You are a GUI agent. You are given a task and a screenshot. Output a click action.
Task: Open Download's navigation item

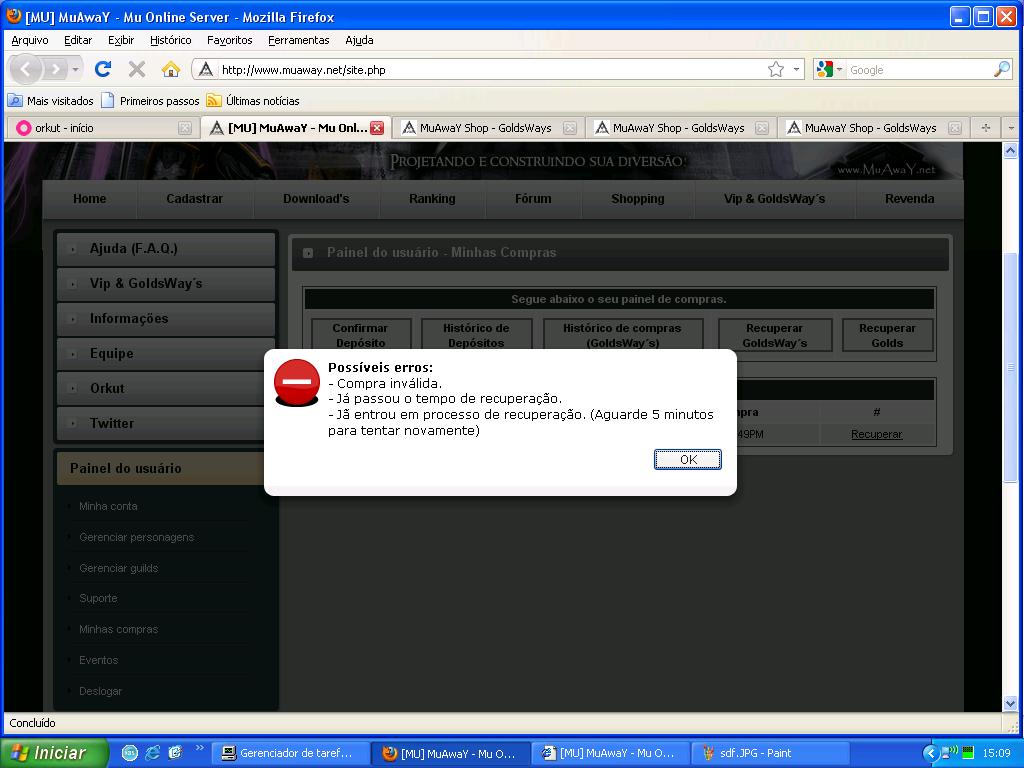click(x=316, y=199)
